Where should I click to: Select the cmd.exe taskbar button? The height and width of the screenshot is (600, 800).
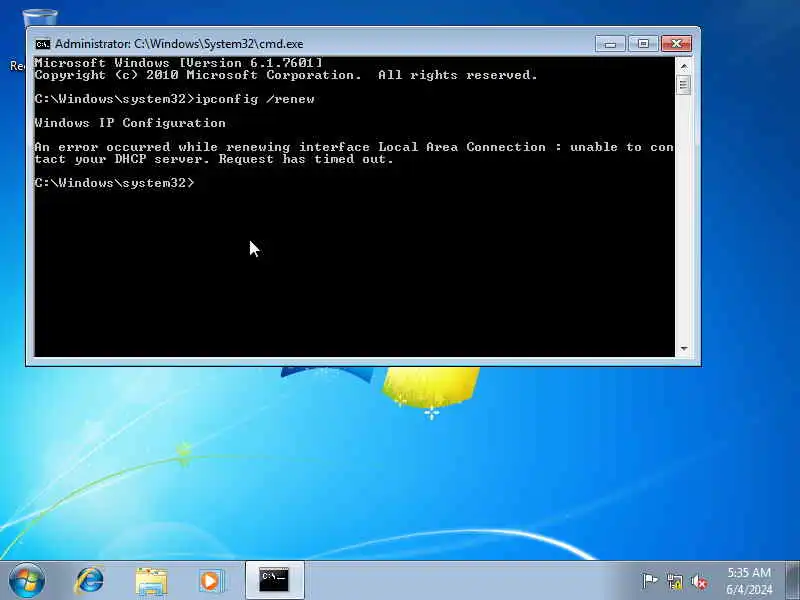[274, 581]
